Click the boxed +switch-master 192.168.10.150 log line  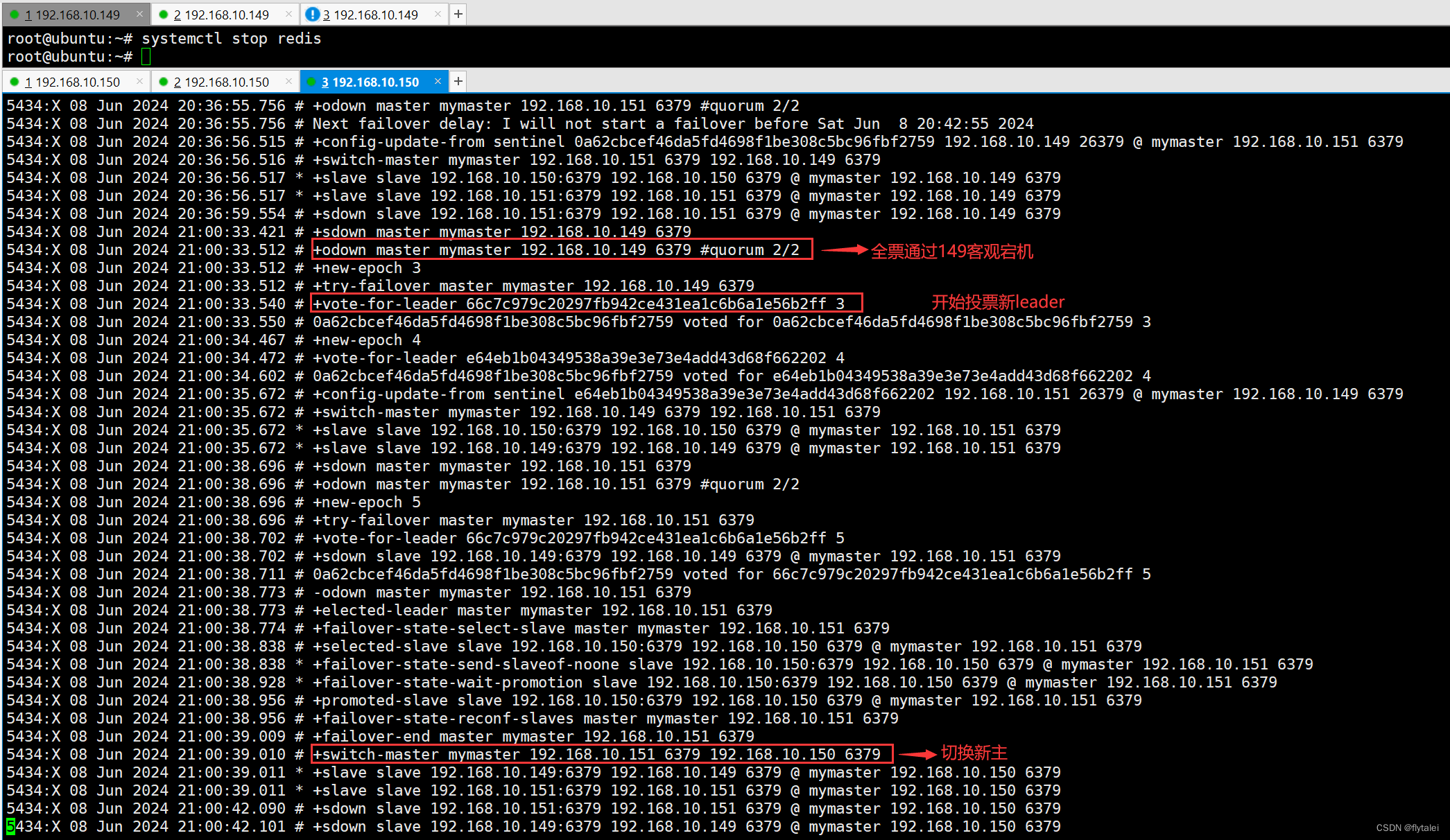coord(601,754)
